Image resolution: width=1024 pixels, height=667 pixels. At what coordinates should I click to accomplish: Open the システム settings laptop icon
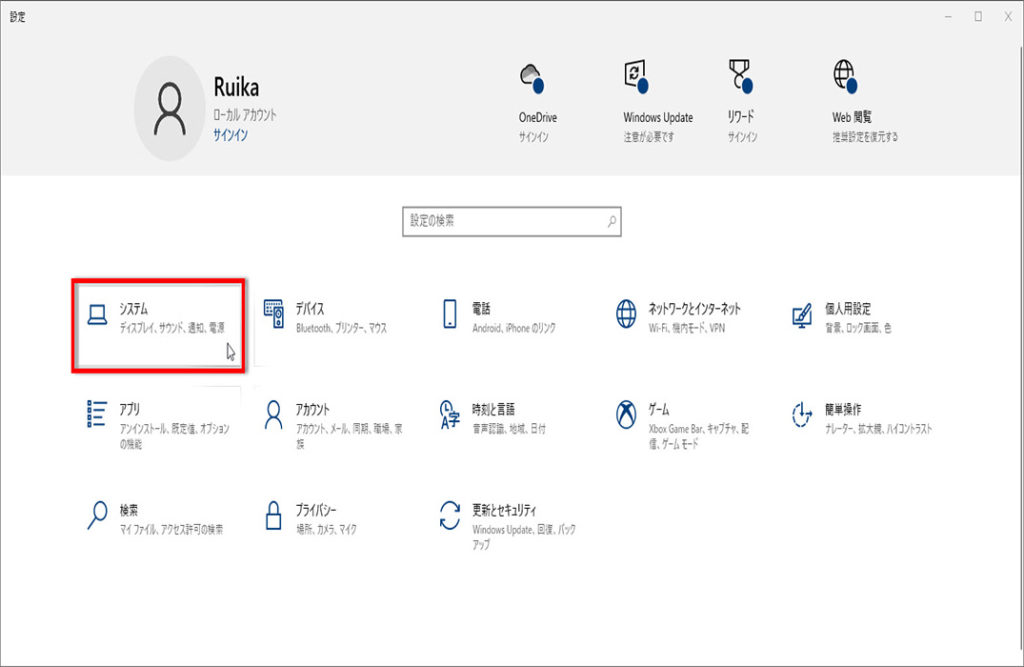click(x=97, y=316)
